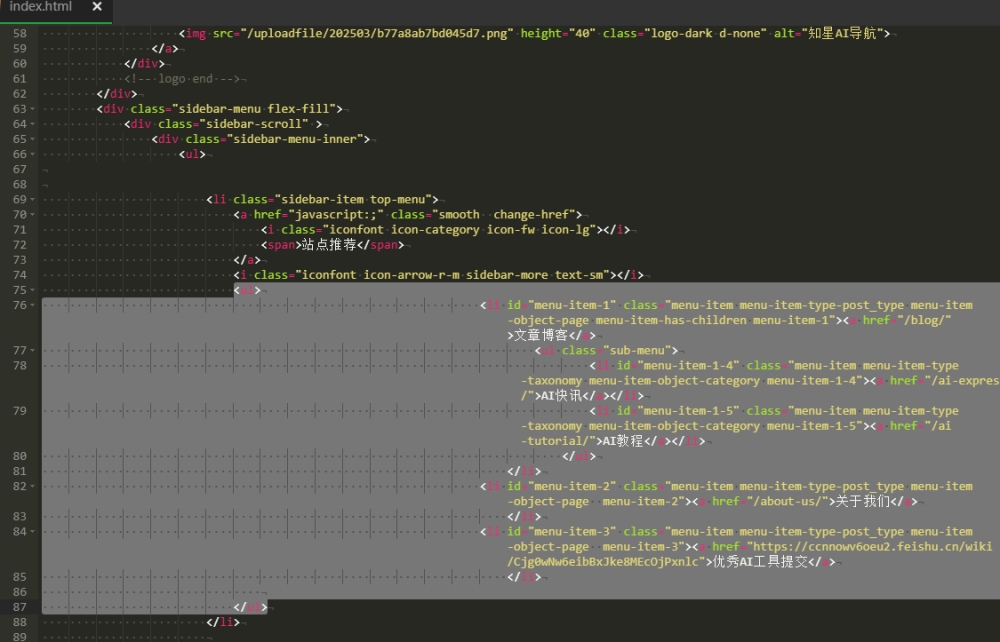Click the link text AI教程
1000x642 pixels.
623,441
